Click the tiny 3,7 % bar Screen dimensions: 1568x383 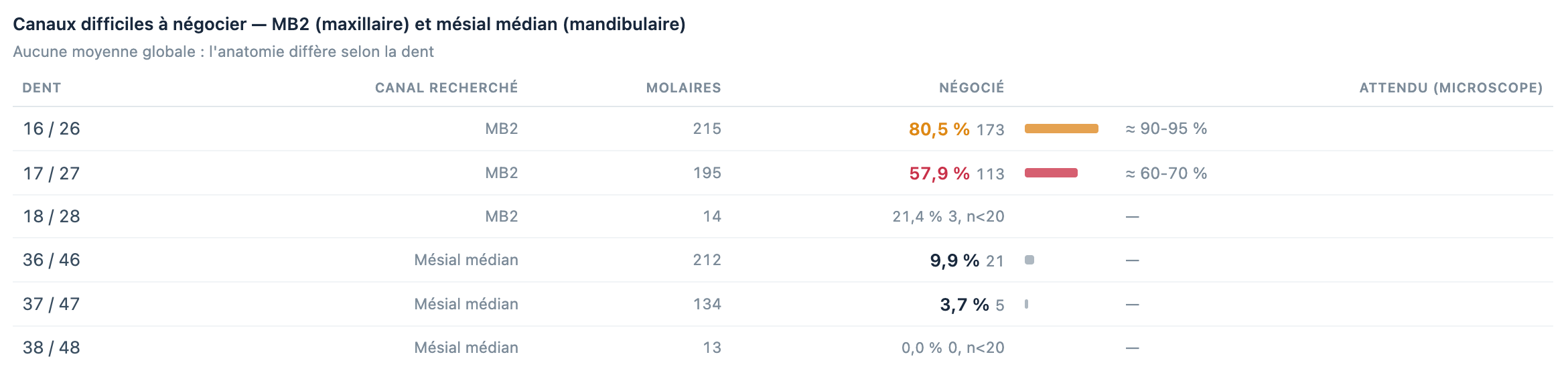tap(1026, 304)
